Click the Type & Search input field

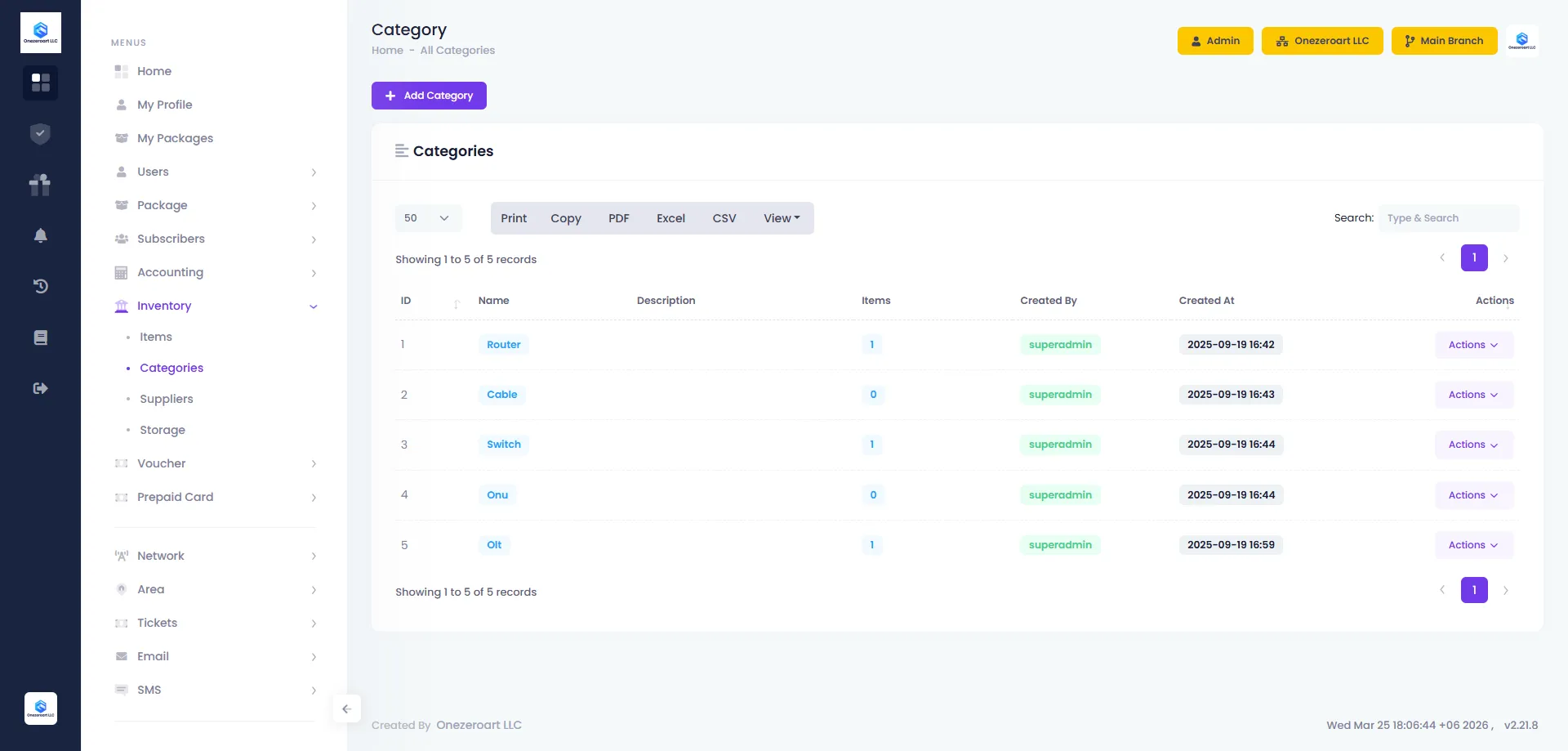click(1450, 218)
